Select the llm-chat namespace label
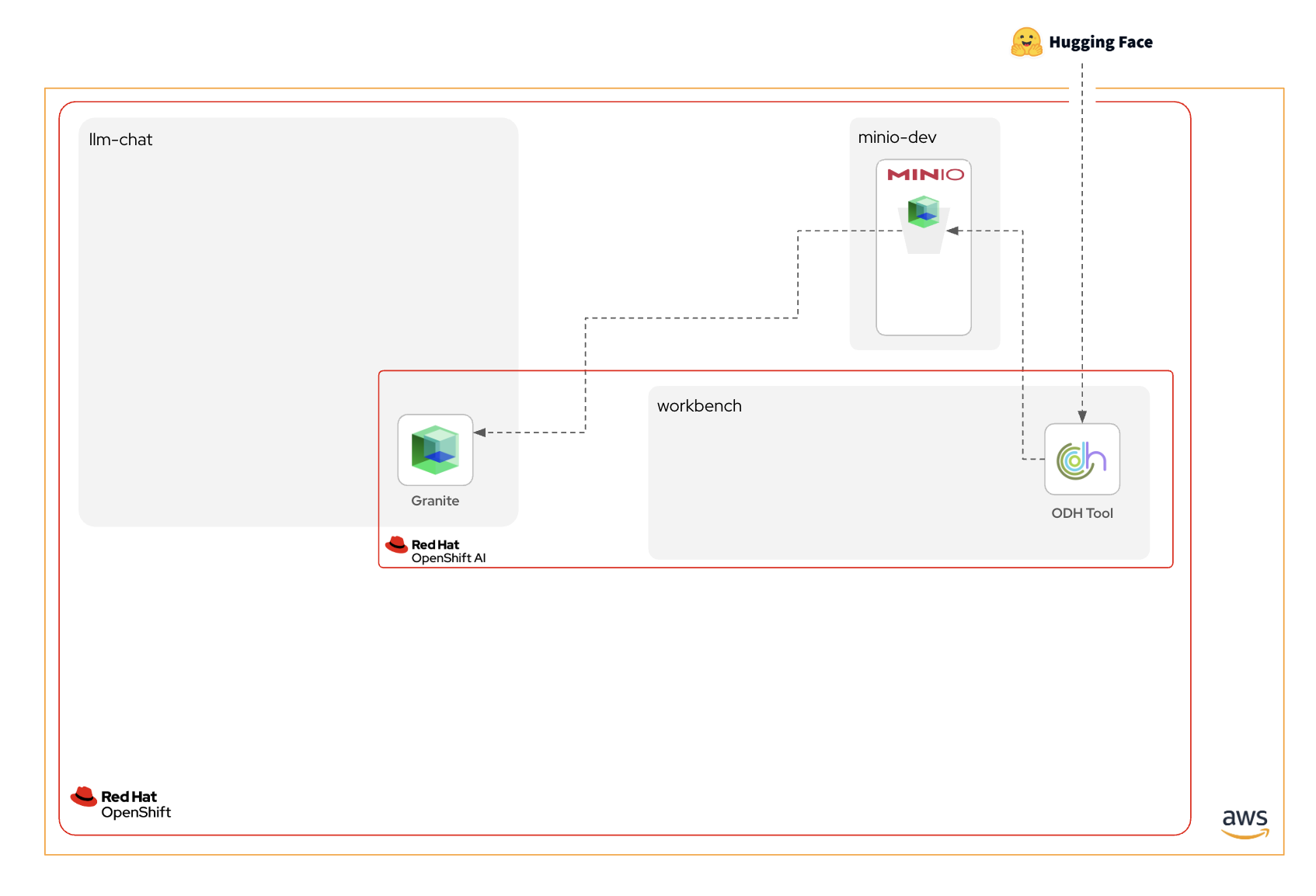Image resolution: width=1316 pixels, height=896 pixels. [x=120, y=140]
